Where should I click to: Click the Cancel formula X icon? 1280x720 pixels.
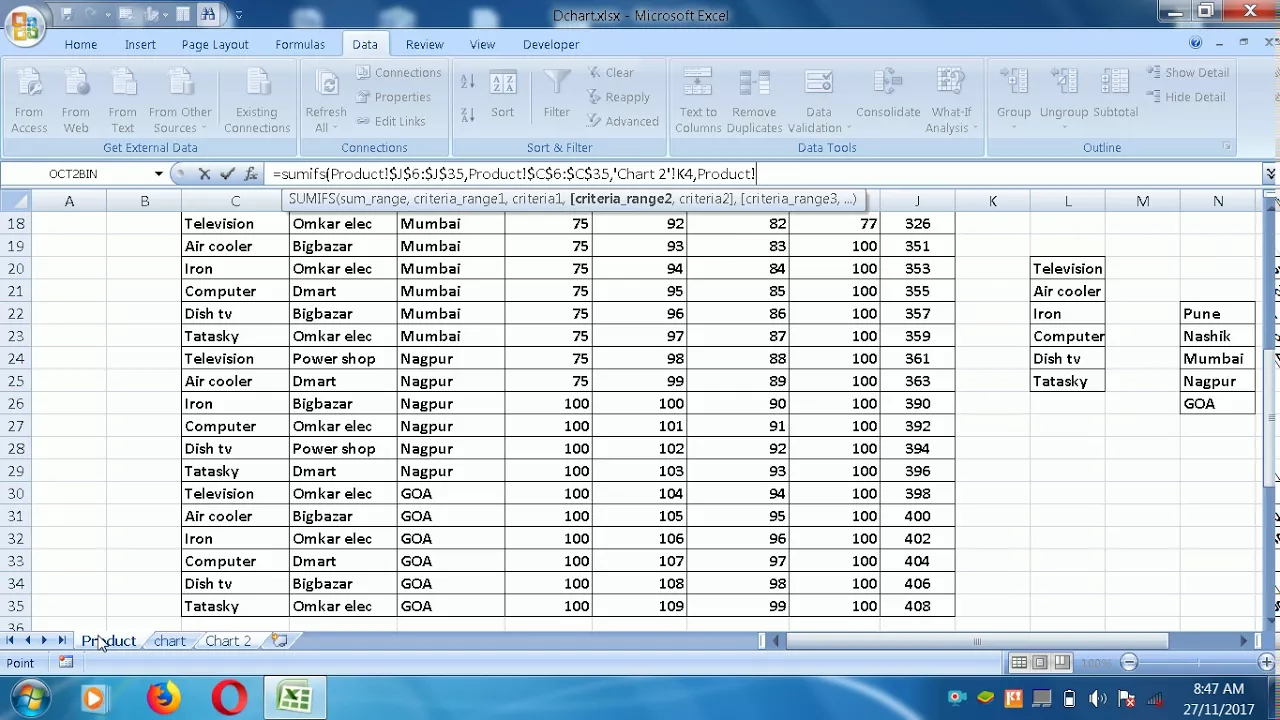(204, 174)
